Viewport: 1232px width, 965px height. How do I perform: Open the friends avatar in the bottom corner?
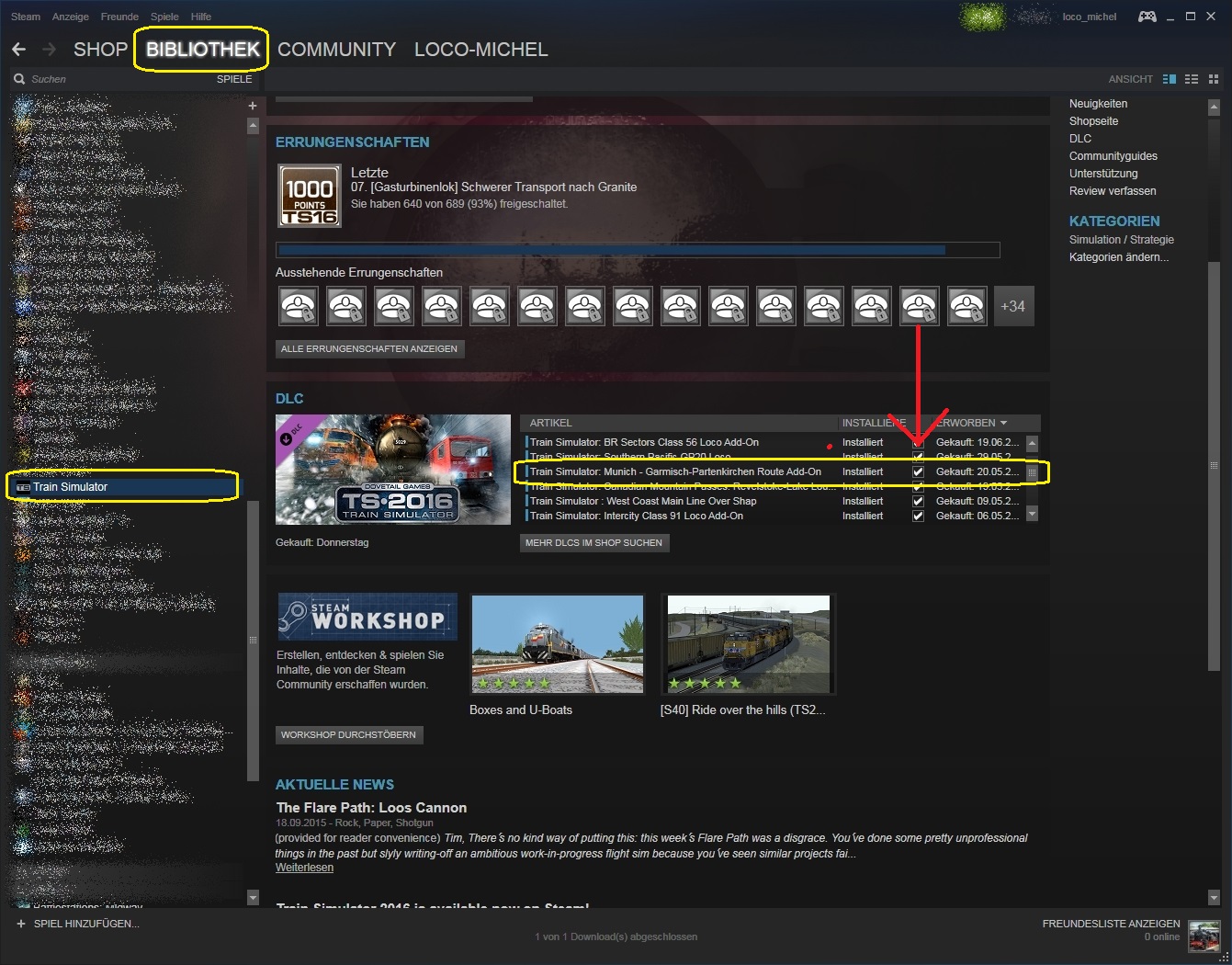pyautogui.click(x=1204, y=937)
